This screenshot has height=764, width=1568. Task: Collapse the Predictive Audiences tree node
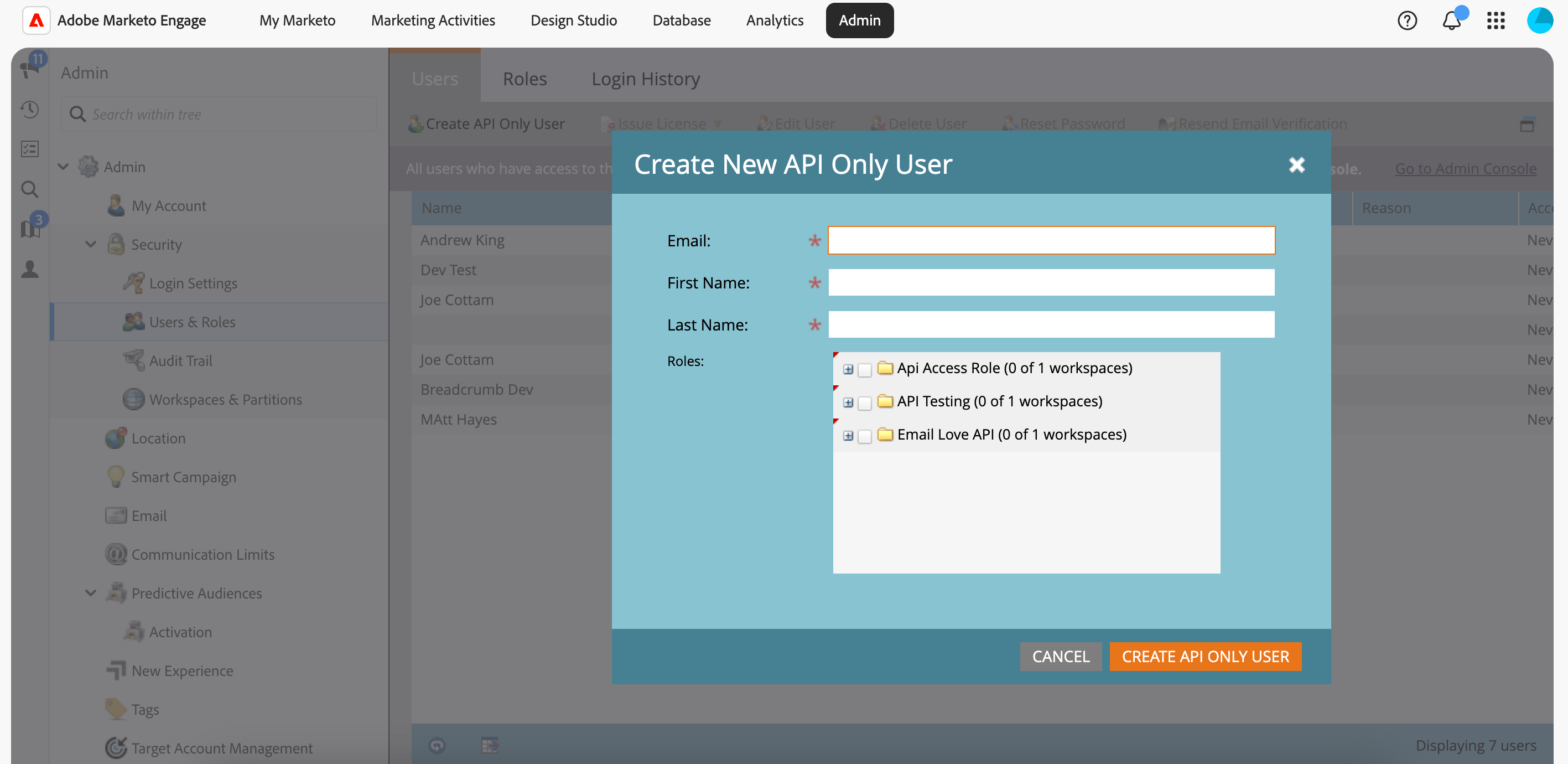pos(91,593)
